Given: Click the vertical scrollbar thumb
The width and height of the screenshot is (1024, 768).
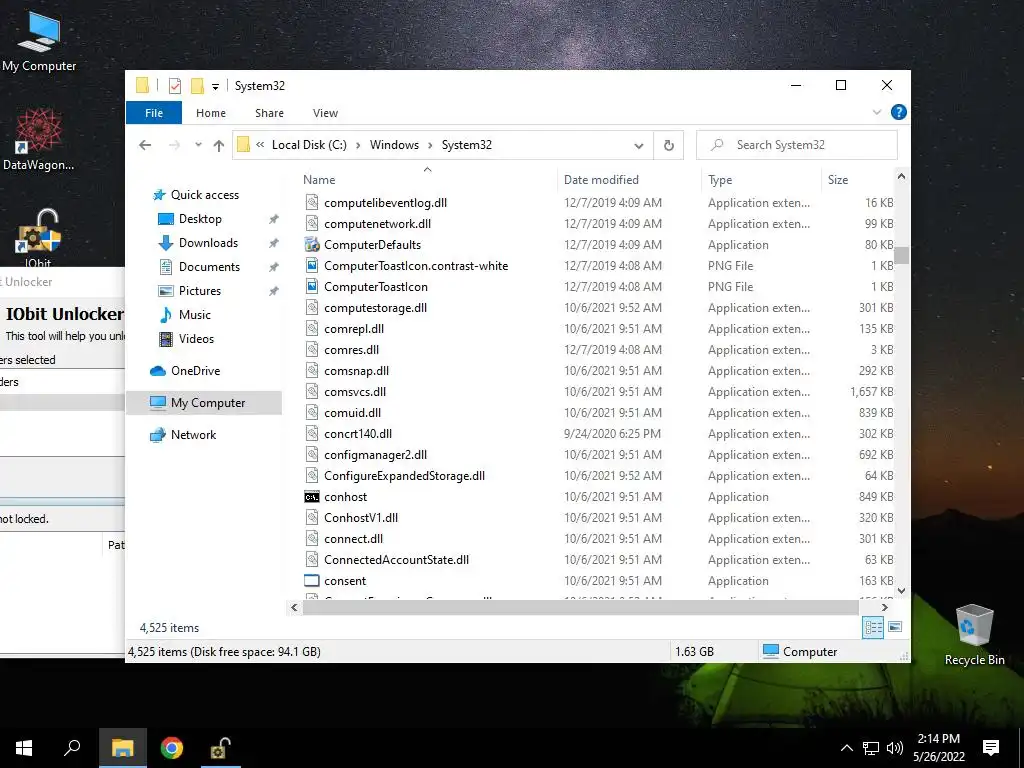Looking at the screenshot, I should pyautogui.click(x=902, y=255).
